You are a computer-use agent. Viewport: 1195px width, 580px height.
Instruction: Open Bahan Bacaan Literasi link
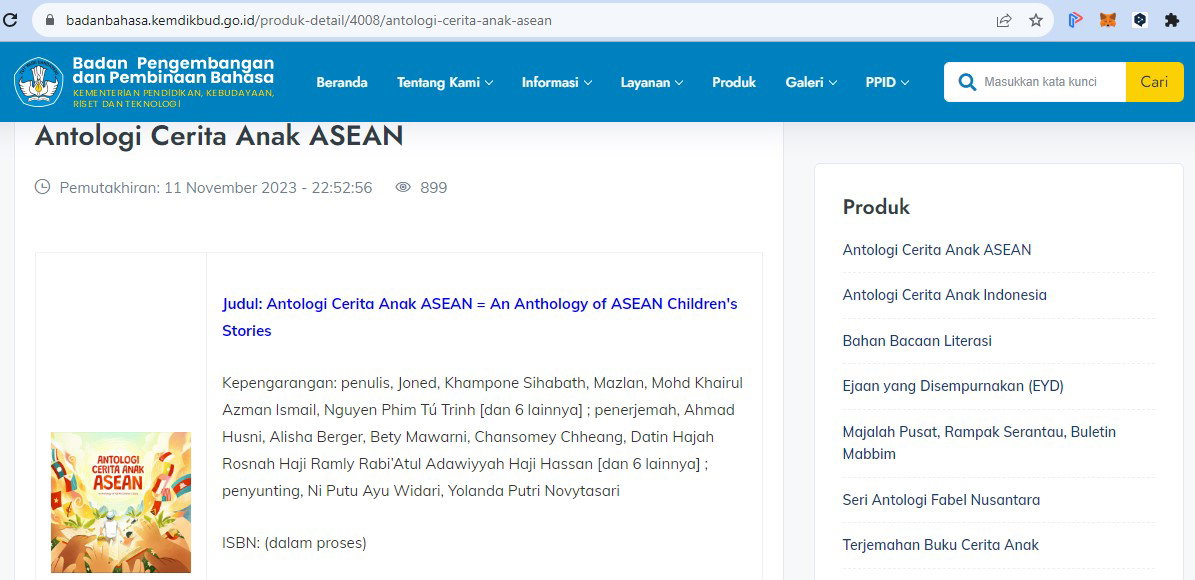coord(917,341)
